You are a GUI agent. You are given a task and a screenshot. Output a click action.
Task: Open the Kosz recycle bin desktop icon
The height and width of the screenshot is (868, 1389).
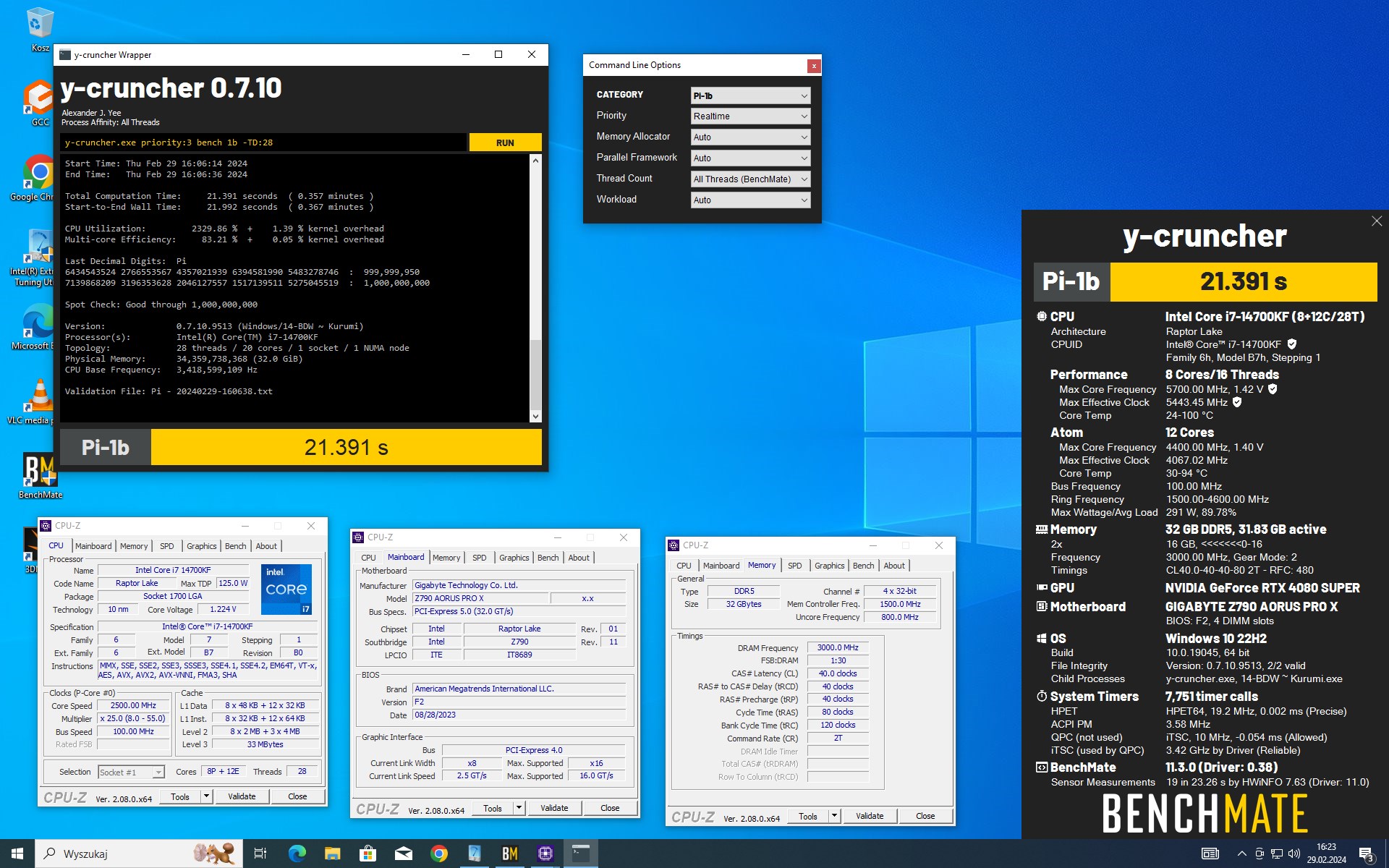39,29
